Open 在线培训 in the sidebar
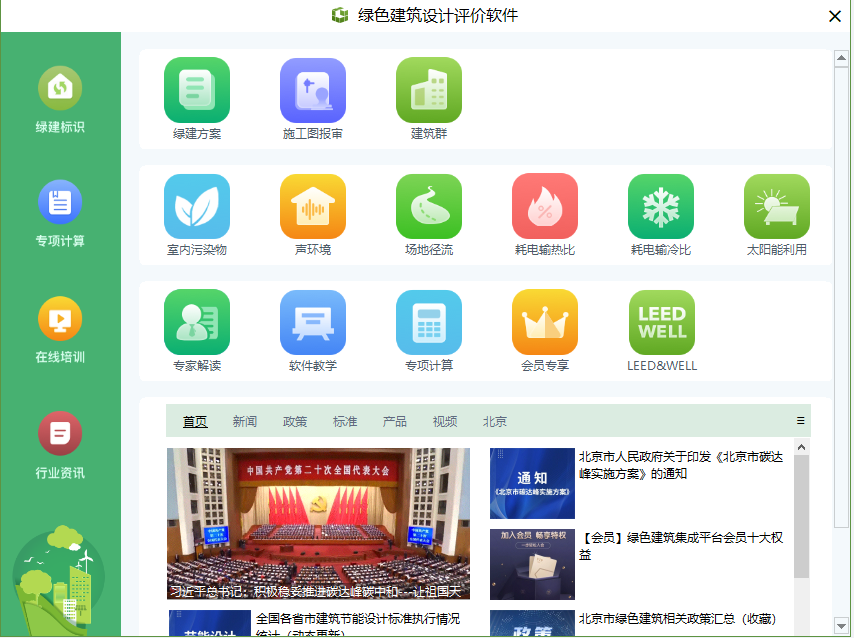 pos(60,329)
